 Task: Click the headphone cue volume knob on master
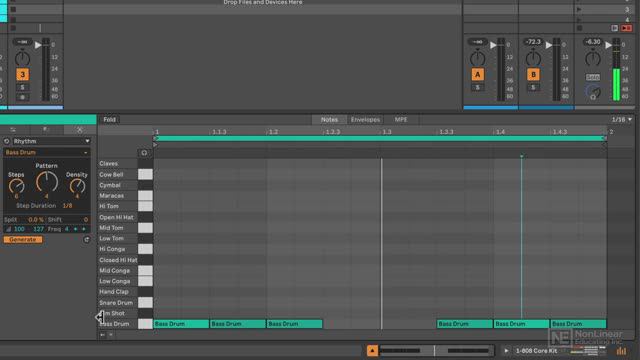tap(593, 92)
